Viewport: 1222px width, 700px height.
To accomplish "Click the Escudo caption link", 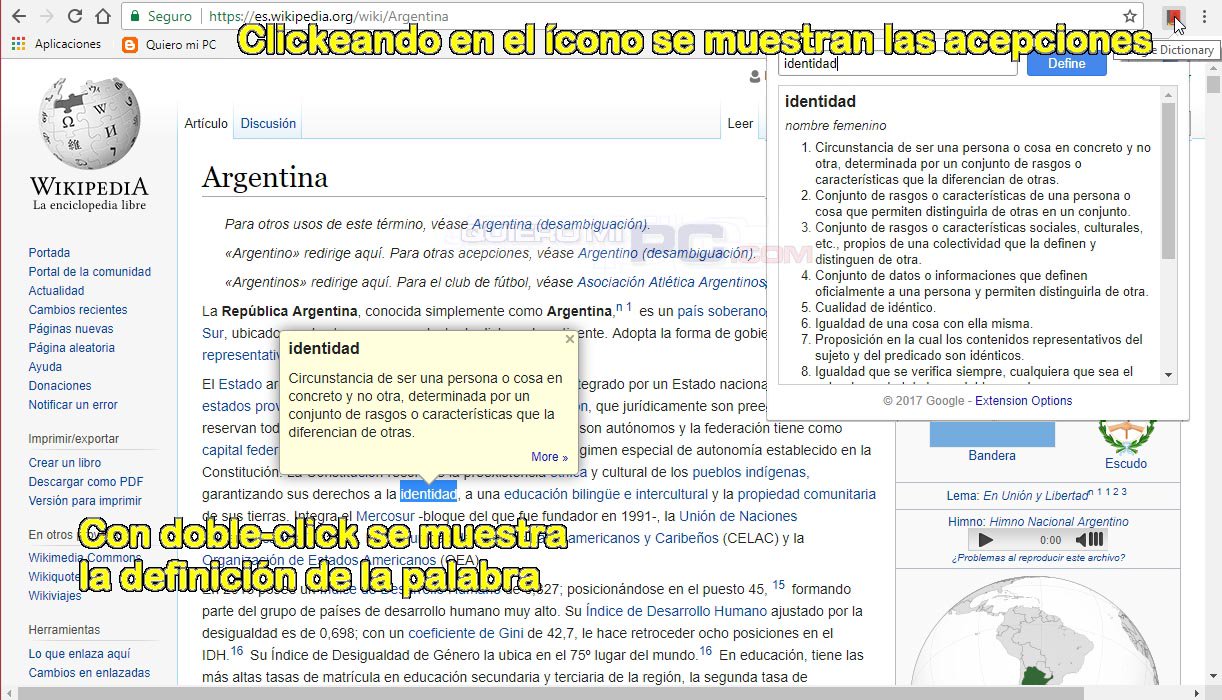I will [1126, 464].
